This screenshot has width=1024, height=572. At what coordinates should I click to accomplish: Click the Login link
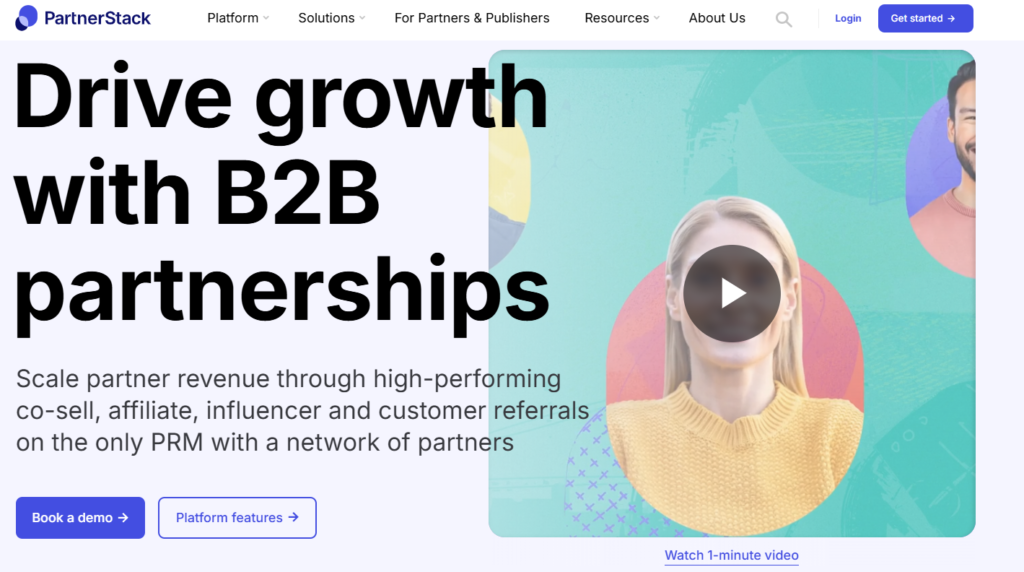tap(848, 18)
